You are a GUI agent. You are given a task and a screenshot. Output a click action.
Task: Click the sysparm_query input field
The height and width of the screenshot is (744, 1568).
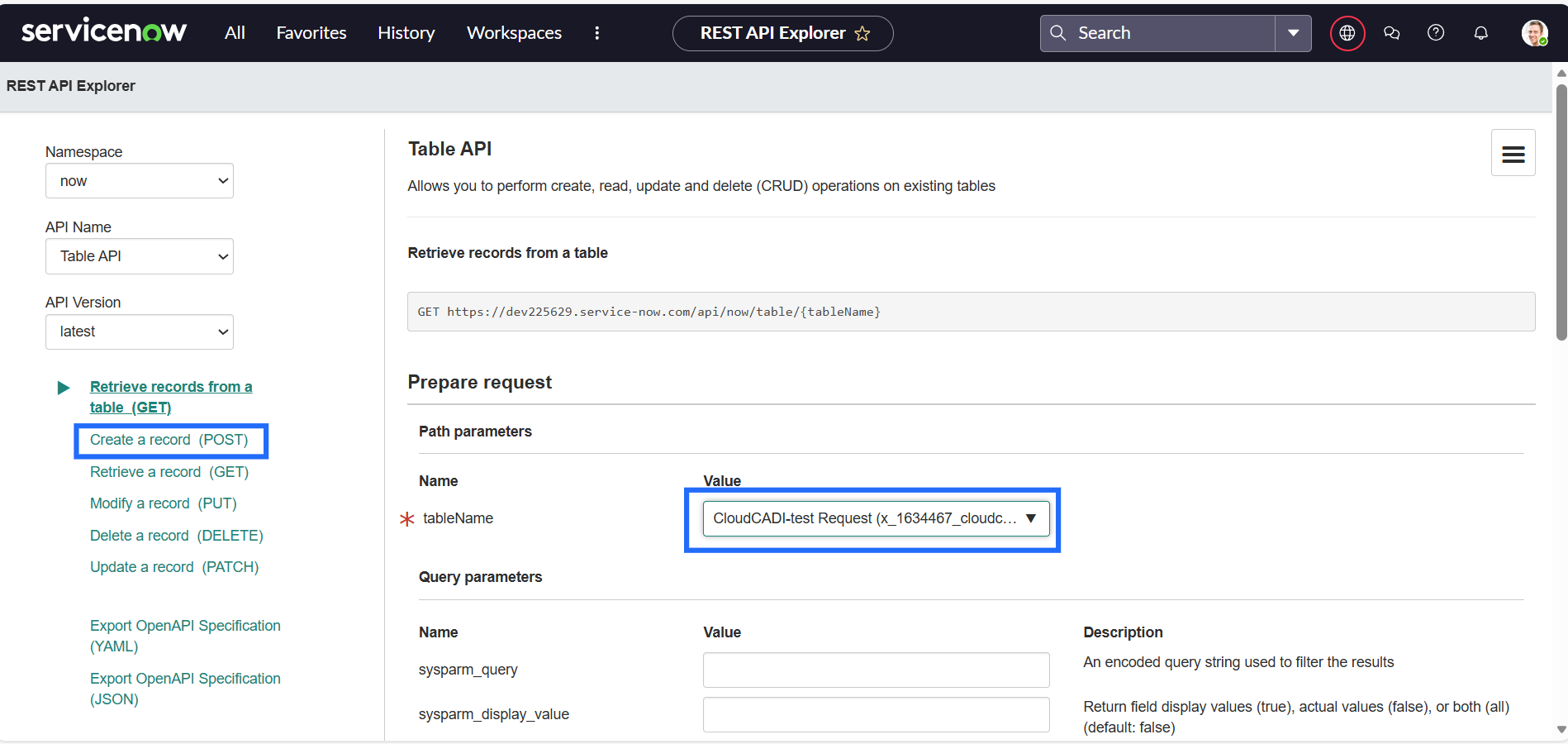876,670
